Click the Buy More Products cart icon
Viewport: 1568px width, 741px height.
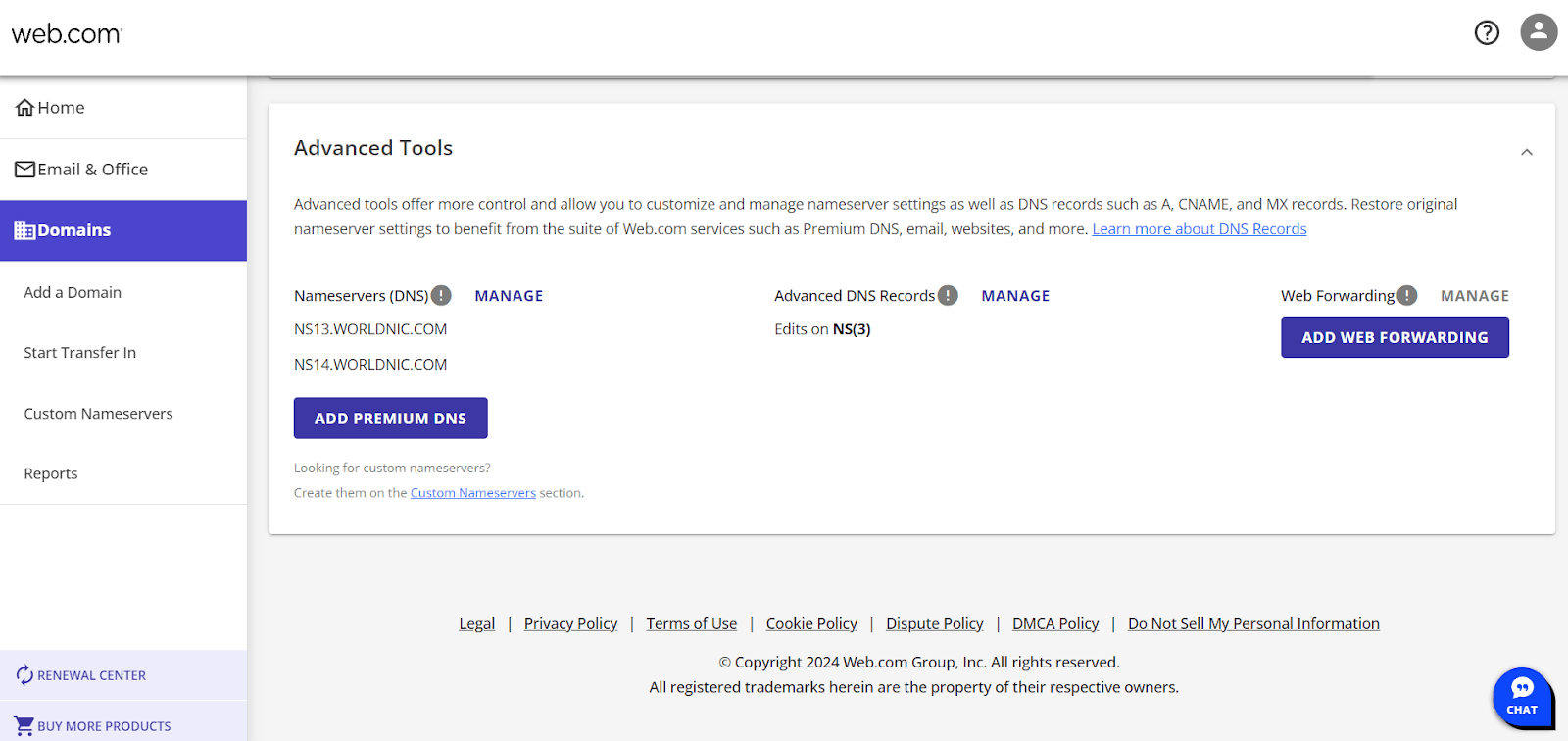(x=24, y=726)
